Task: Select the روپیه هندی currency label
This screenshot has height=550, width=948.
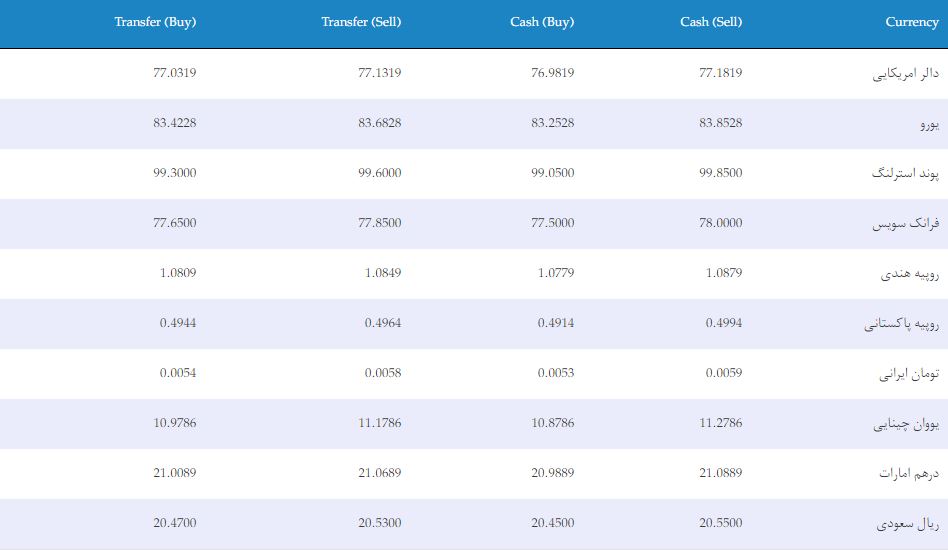Action: point(909,274)
